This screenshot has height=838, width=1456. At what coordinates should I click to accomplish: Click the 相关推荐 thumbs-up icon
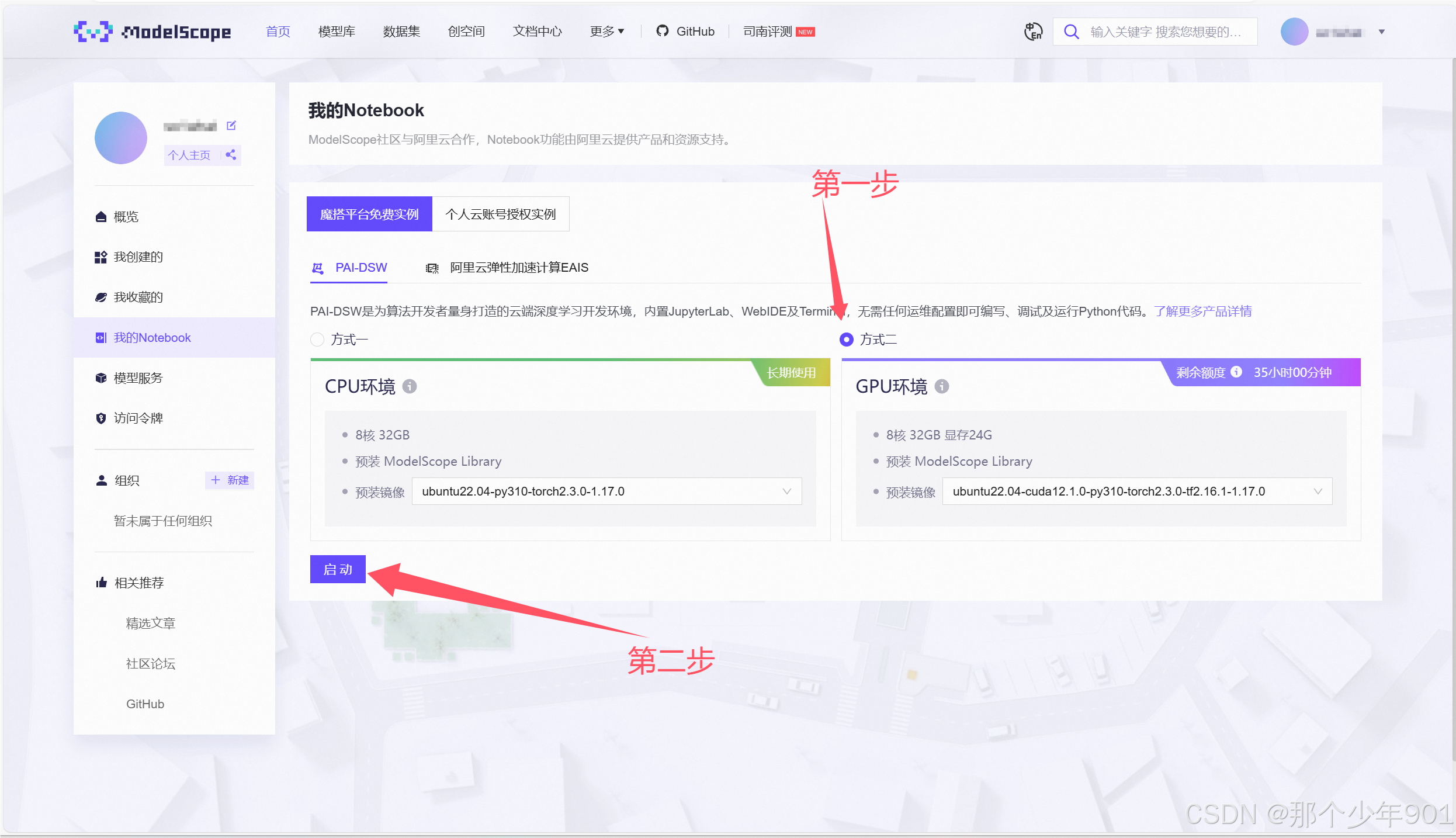[102, 583]
